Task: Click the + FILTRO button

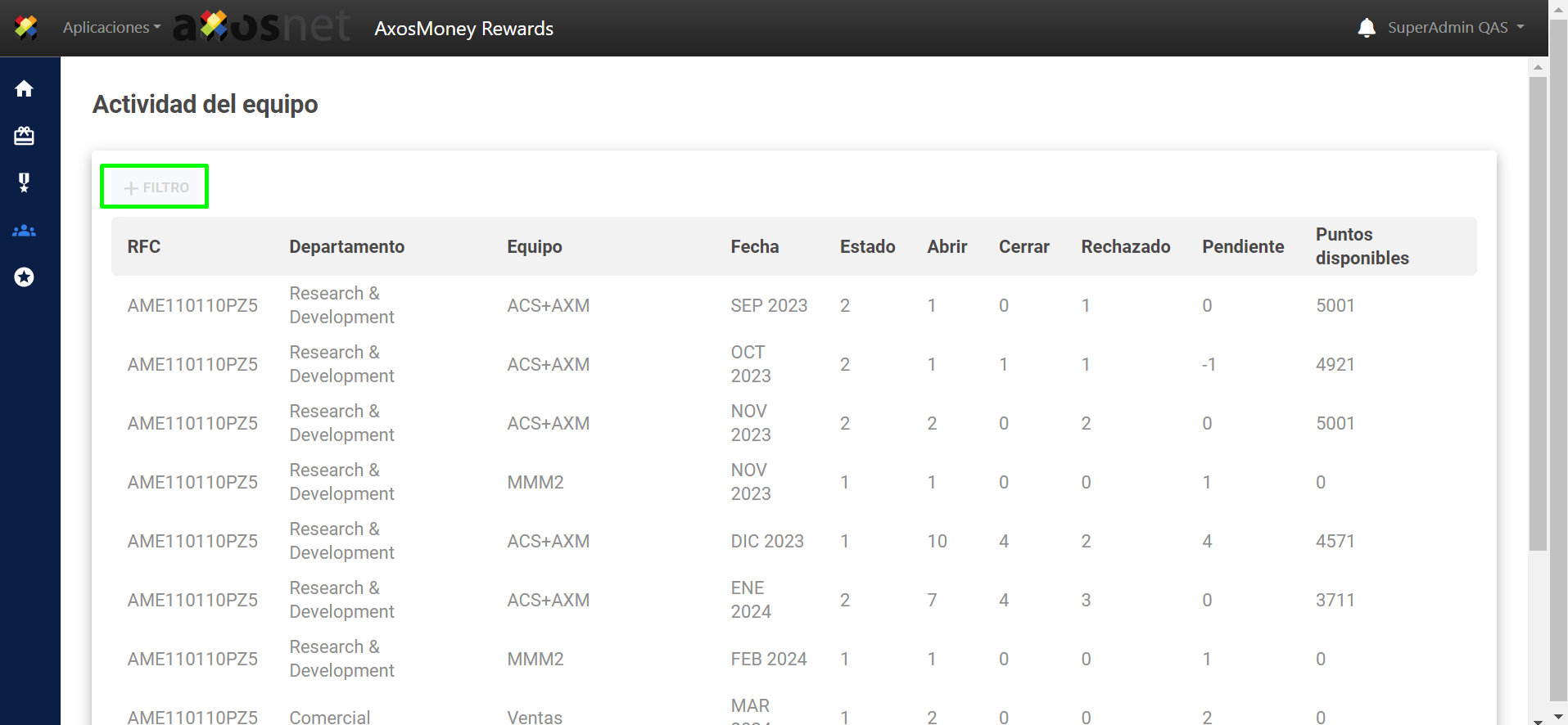Action: point(155,187)
